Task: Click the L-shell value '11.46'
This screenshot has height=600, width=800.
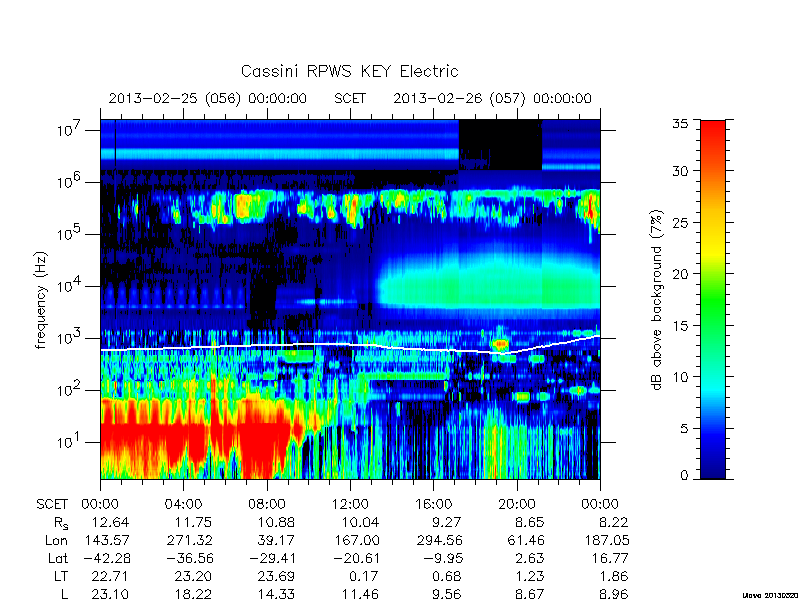Action: pos(360,594)
